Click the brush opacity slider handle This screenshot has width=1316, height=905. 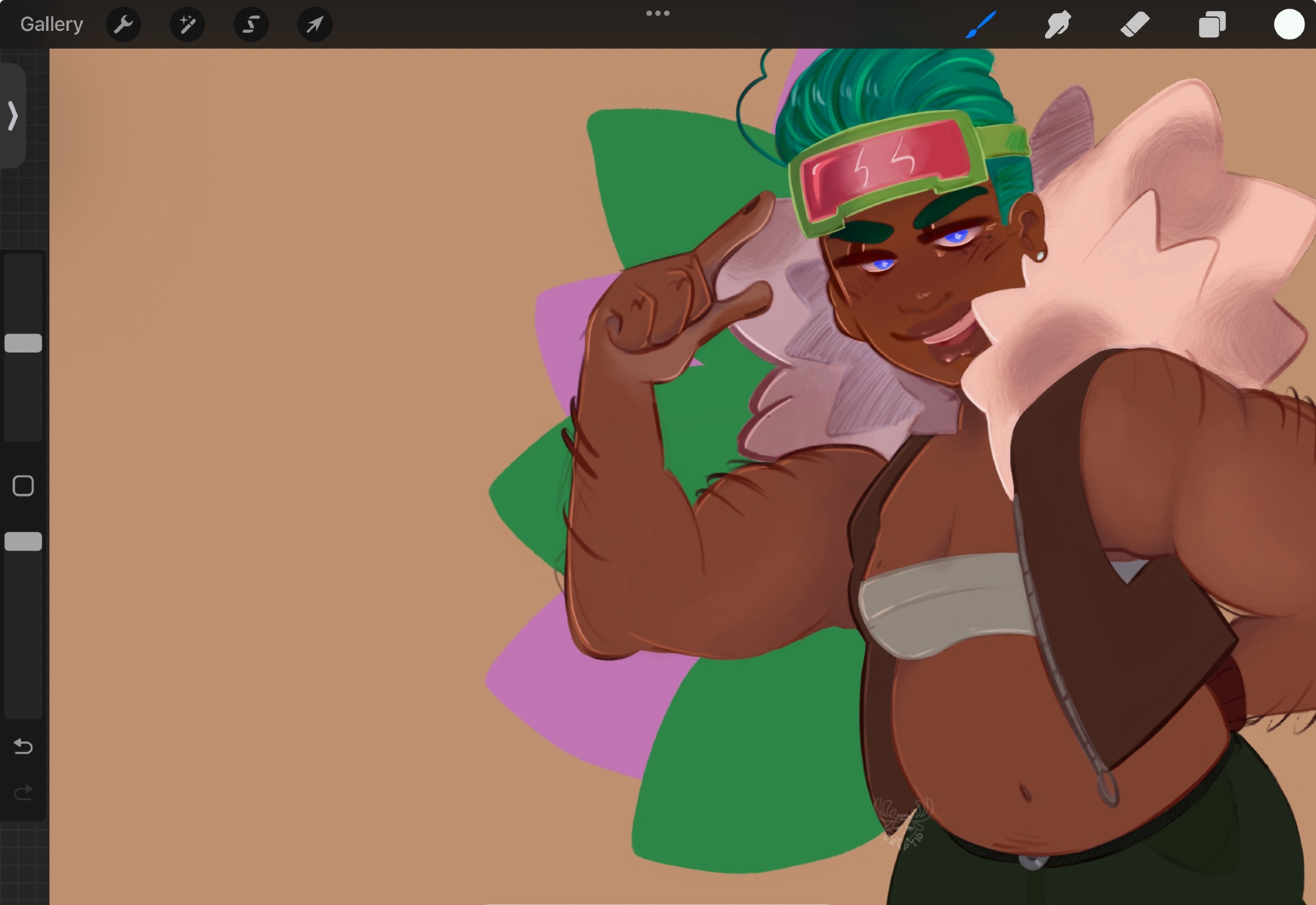[23, 541]
